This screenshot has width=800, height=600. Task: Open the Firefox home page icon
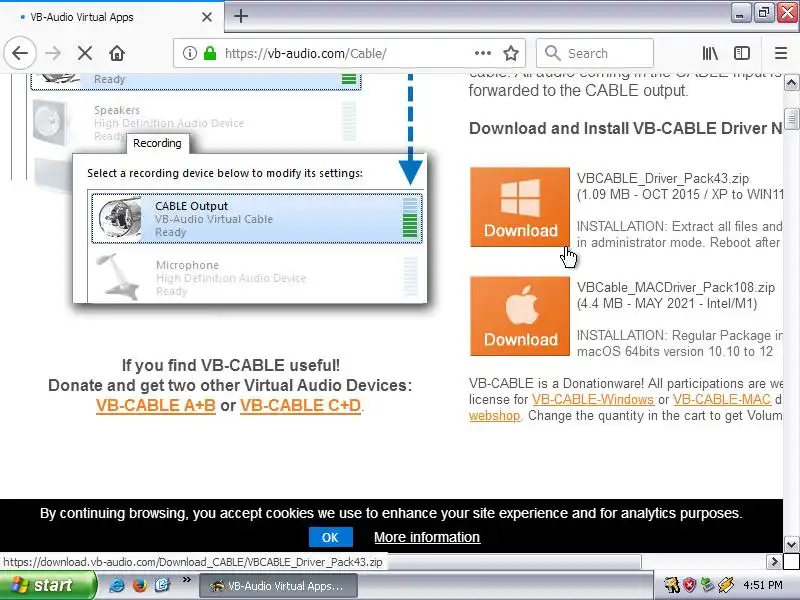[x=117, y=53]
